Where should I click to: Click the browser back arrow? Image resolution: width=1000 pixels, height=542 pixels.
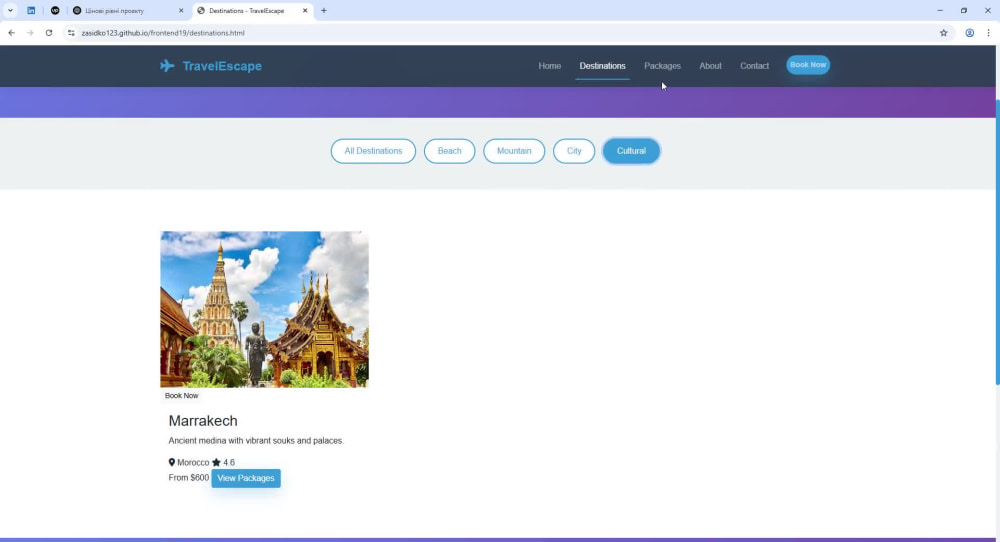pyautogui.click(x=11, y=33)
